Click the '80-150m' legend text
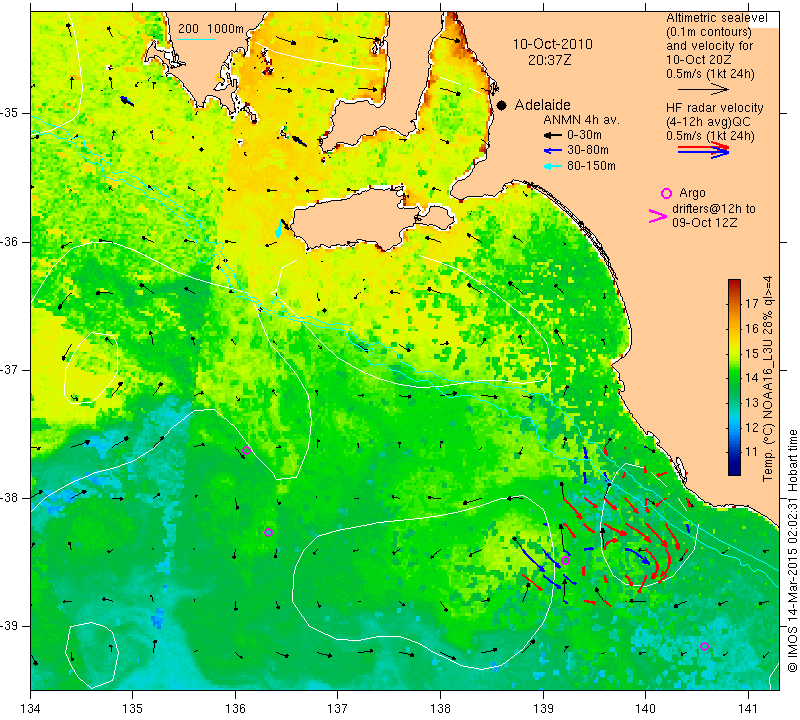Image resolution: width=800 pixels, height=720 pixels. coord(591,166)
